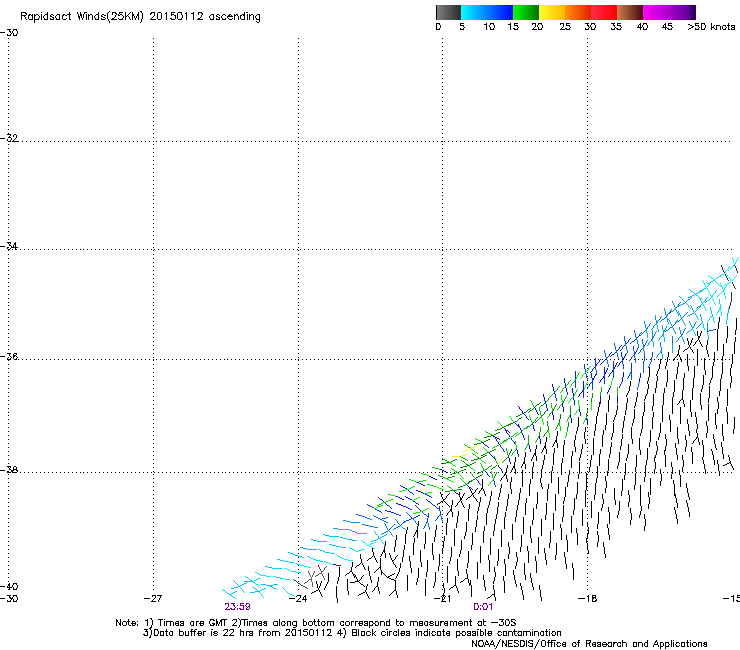Click the legend label '25'
The height and width of the screenshot is (650, 740).
tap(565, 27)
